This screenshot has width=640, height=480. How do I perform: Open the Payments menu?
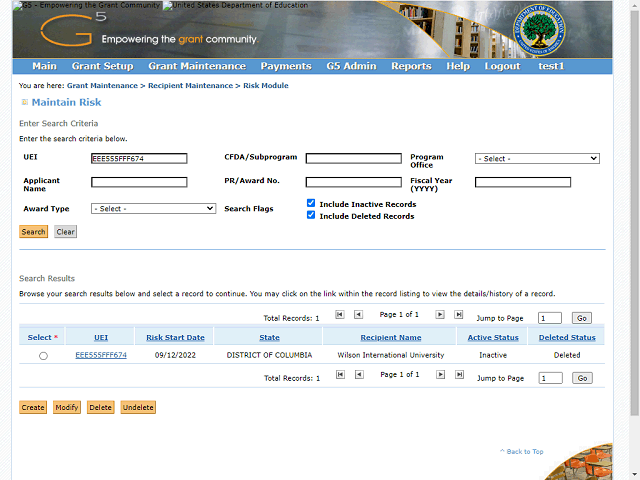[286, 66]
